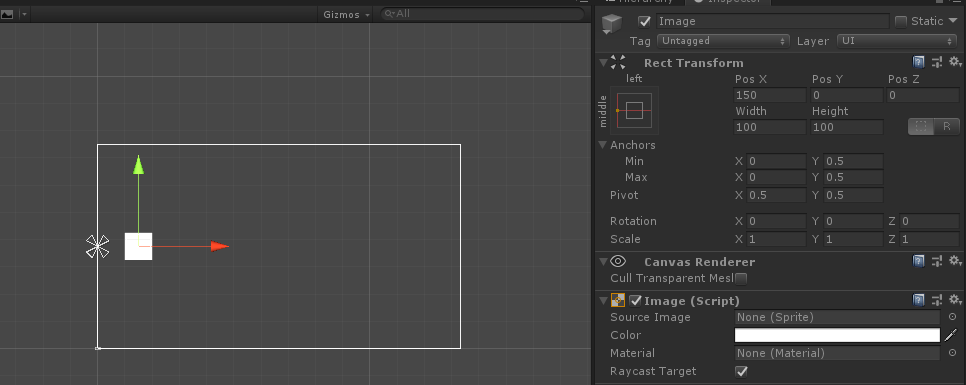Image resolution: width=966 pixels, height=385 pixels.
Task: Select the Color eyedropper tool
Action: tap(952, 335)
